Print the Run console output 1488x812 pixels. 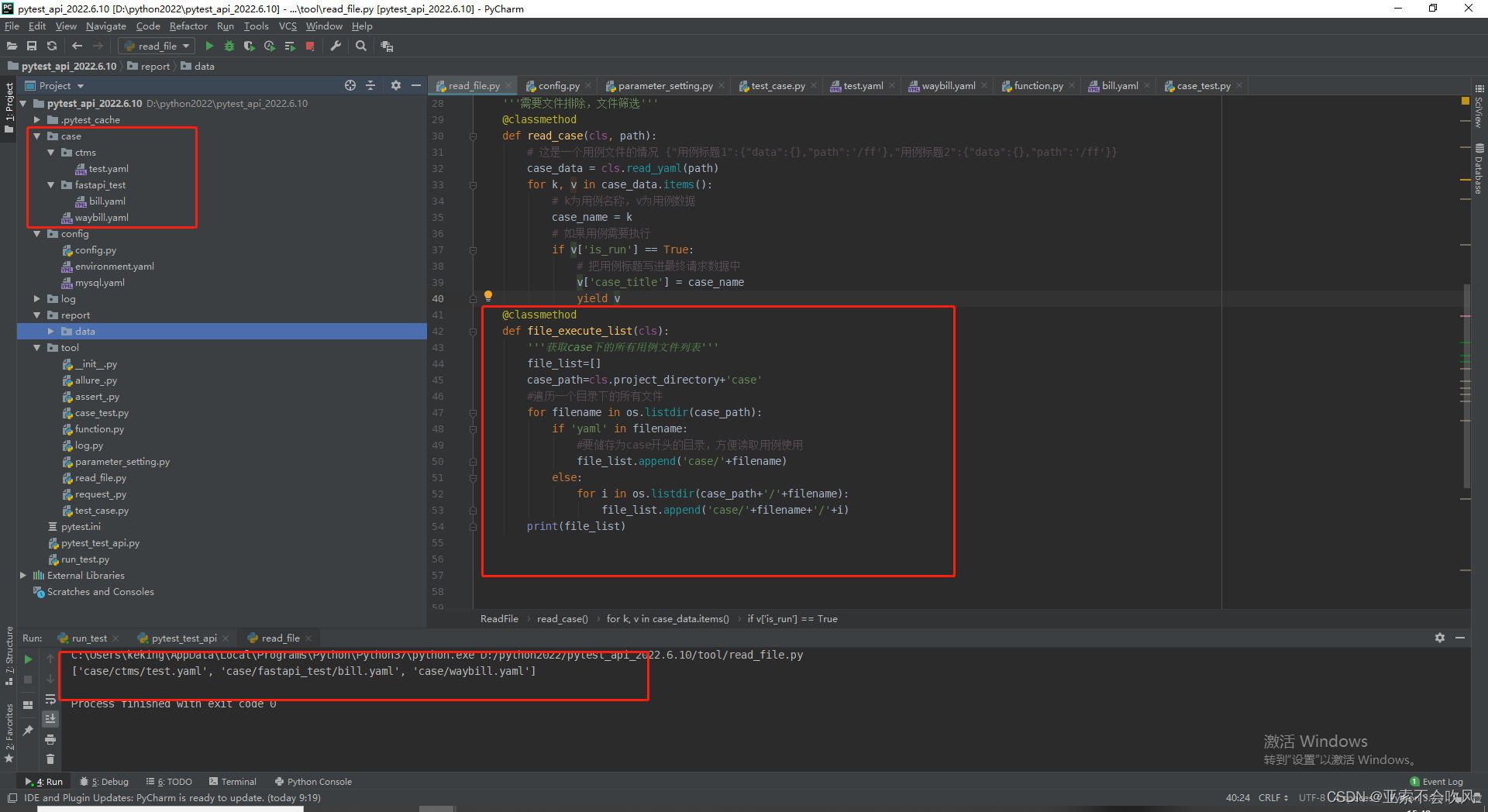click(x=50, y=739)
